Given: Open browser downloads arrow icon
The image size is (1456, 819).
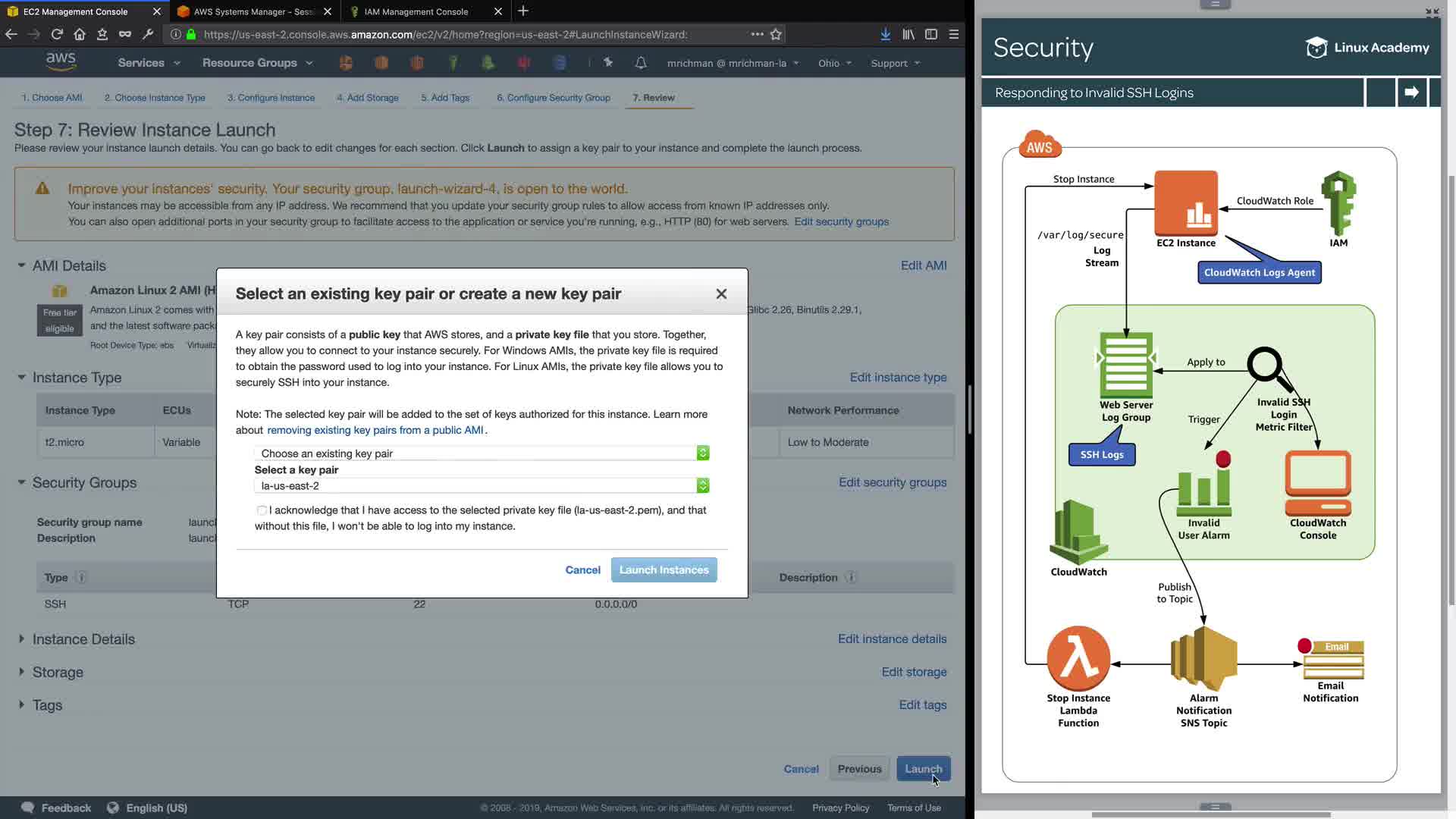Looking at the screenshot, I should [885, 34].
